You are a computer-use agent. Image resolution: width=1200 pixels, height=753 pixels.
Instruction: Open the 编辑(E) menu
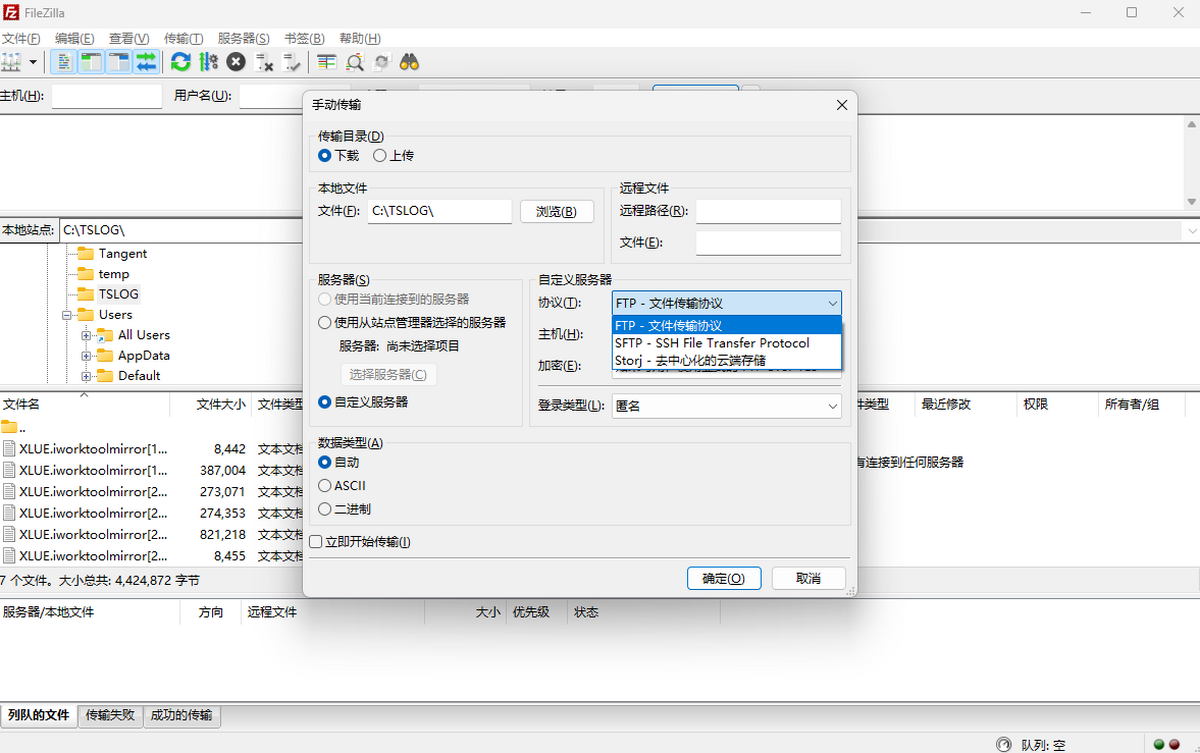[75, 38]
